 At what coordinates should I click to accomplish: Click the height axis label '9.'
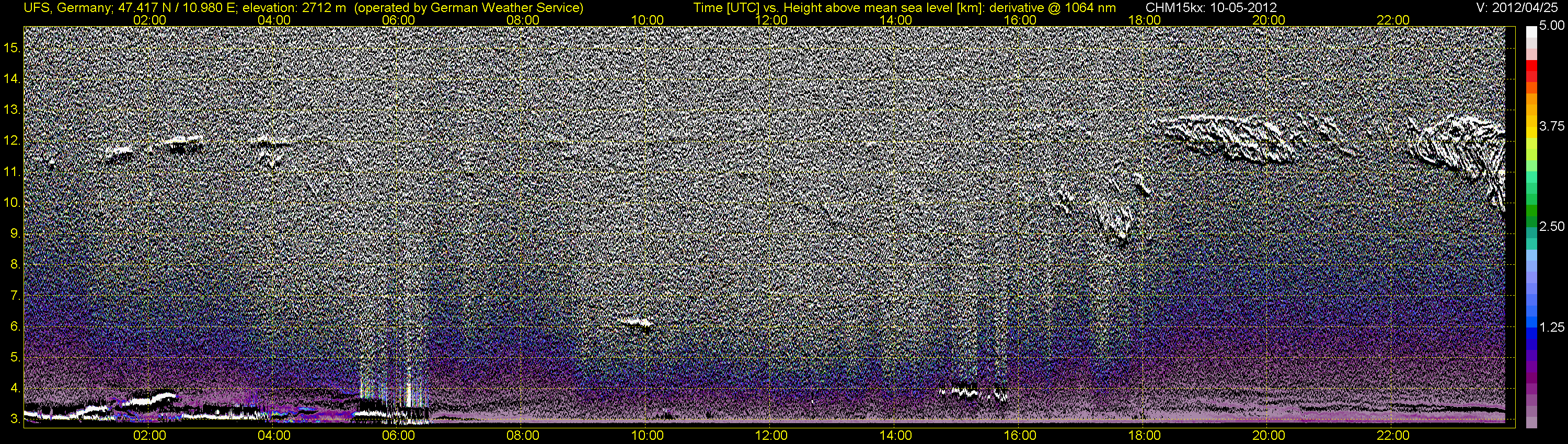point(15,233)
